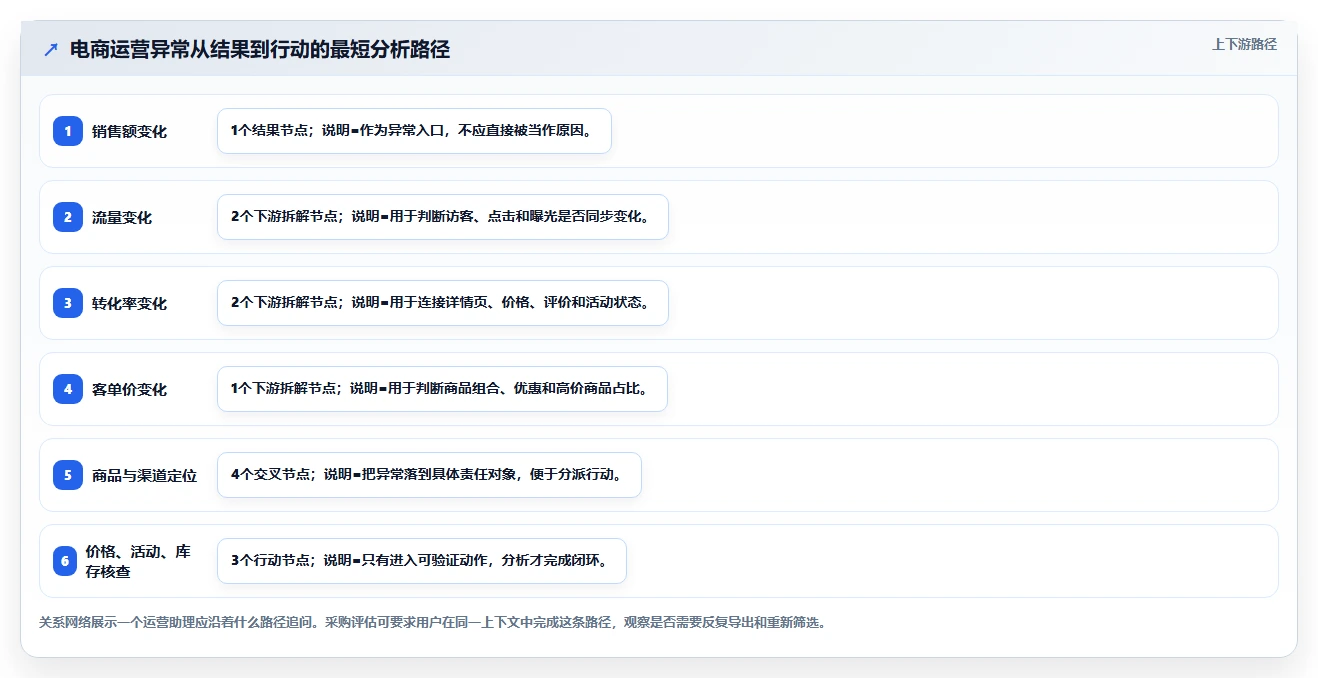Select step number badge 6

click(x=65, y=561)
